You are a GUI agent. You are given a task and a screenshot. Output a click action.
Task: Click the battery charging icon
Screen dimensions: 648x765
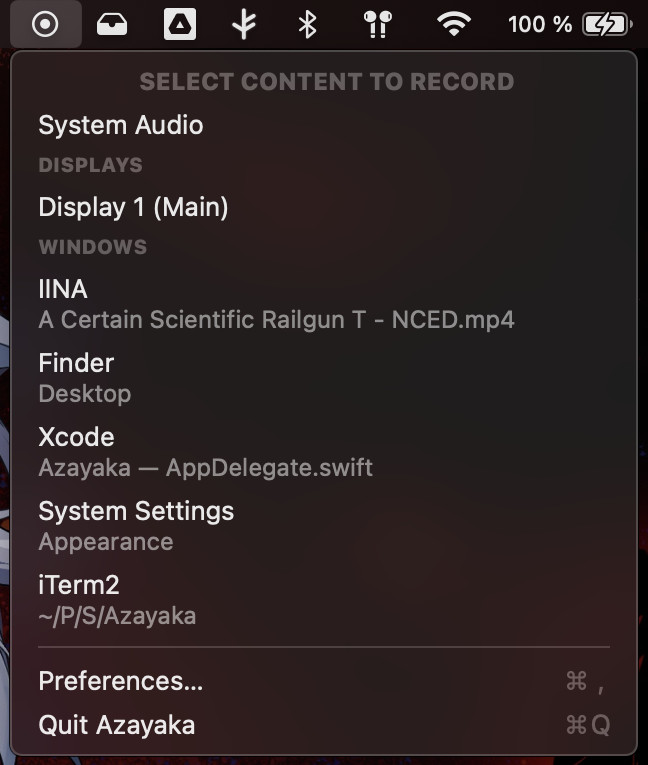608,24
